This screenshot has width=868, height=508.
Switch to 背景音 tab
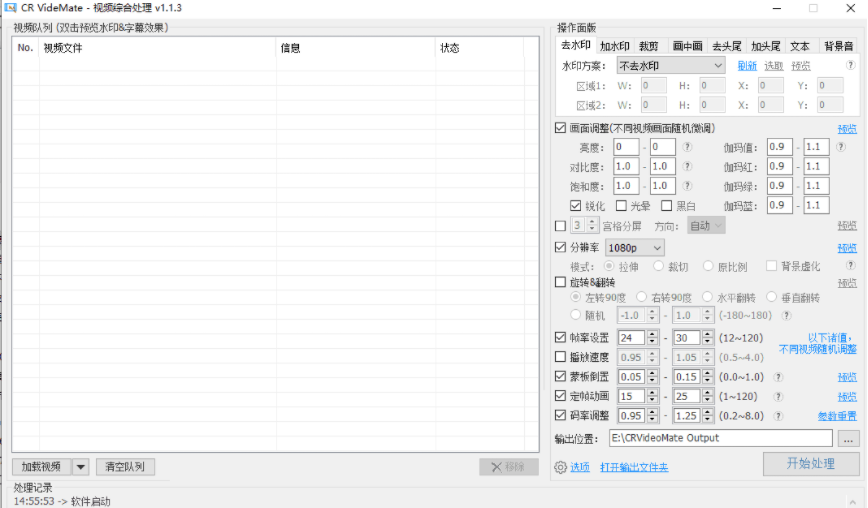(x=838, y=46)
